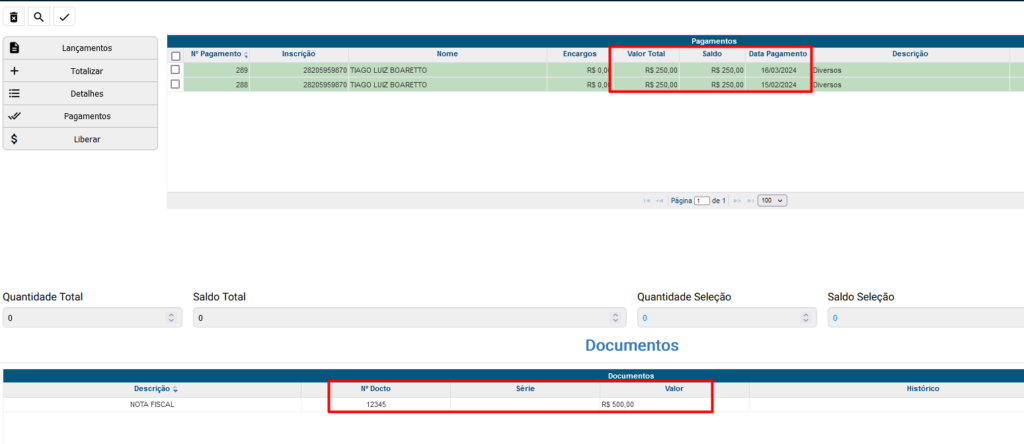Click the Página number input field
1024x444 pixels.
[x=702, y=200]
